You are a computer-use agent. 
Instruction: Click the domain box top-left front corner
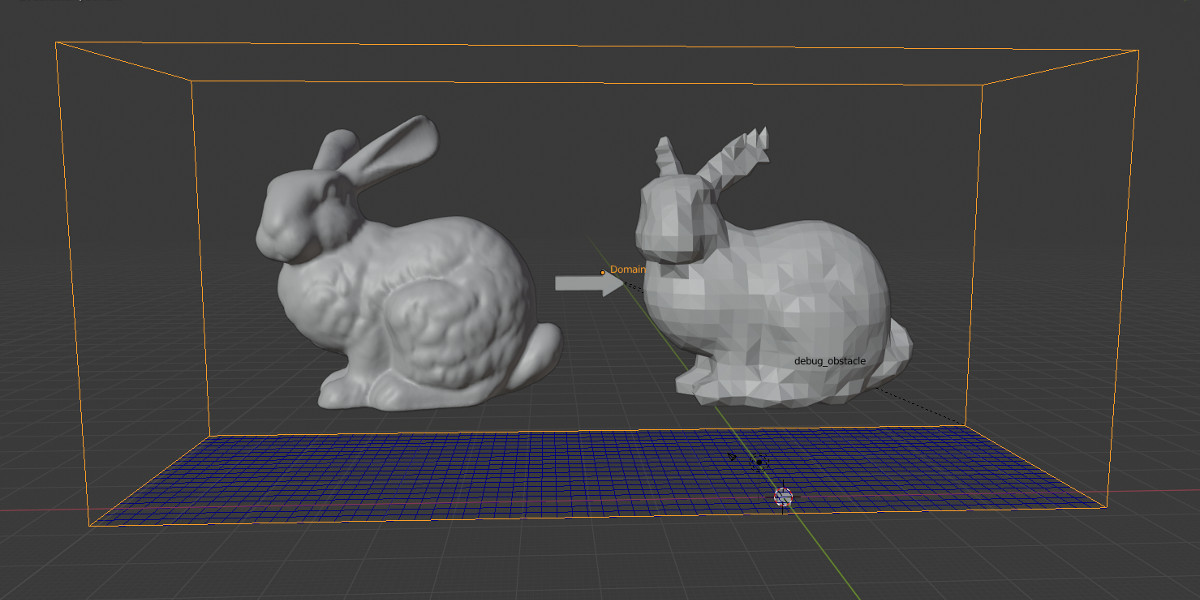pos(57,42)
